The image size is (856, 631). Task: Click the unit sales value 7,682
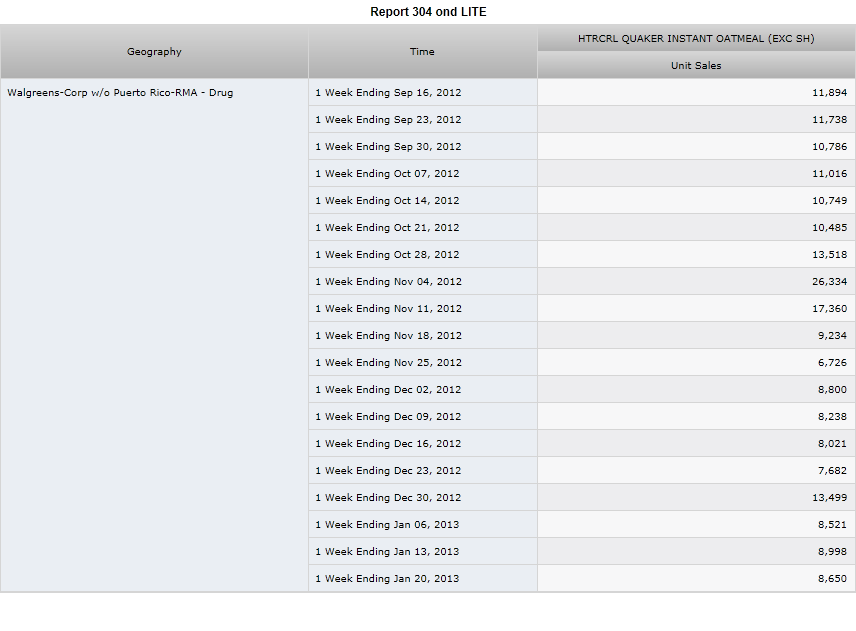tap(832, 471)
